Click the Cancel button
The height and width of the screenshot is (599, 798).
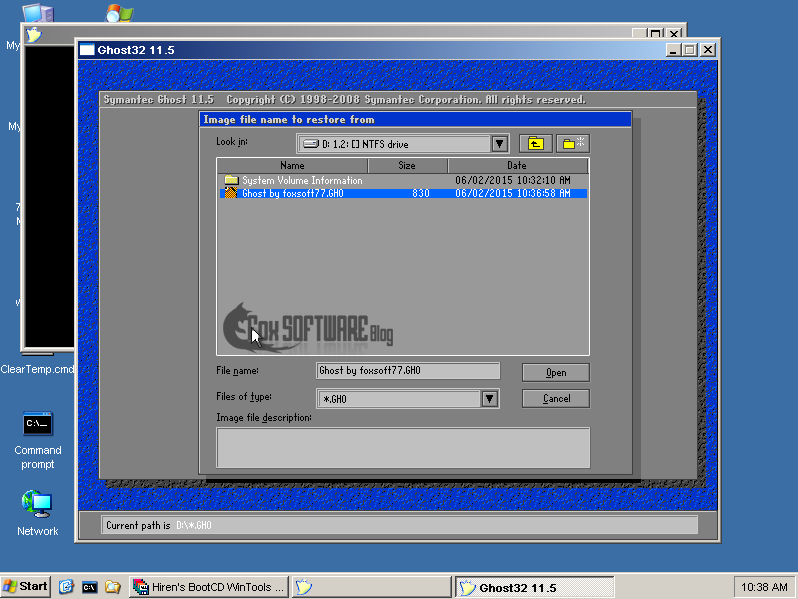tap(556, 398)
